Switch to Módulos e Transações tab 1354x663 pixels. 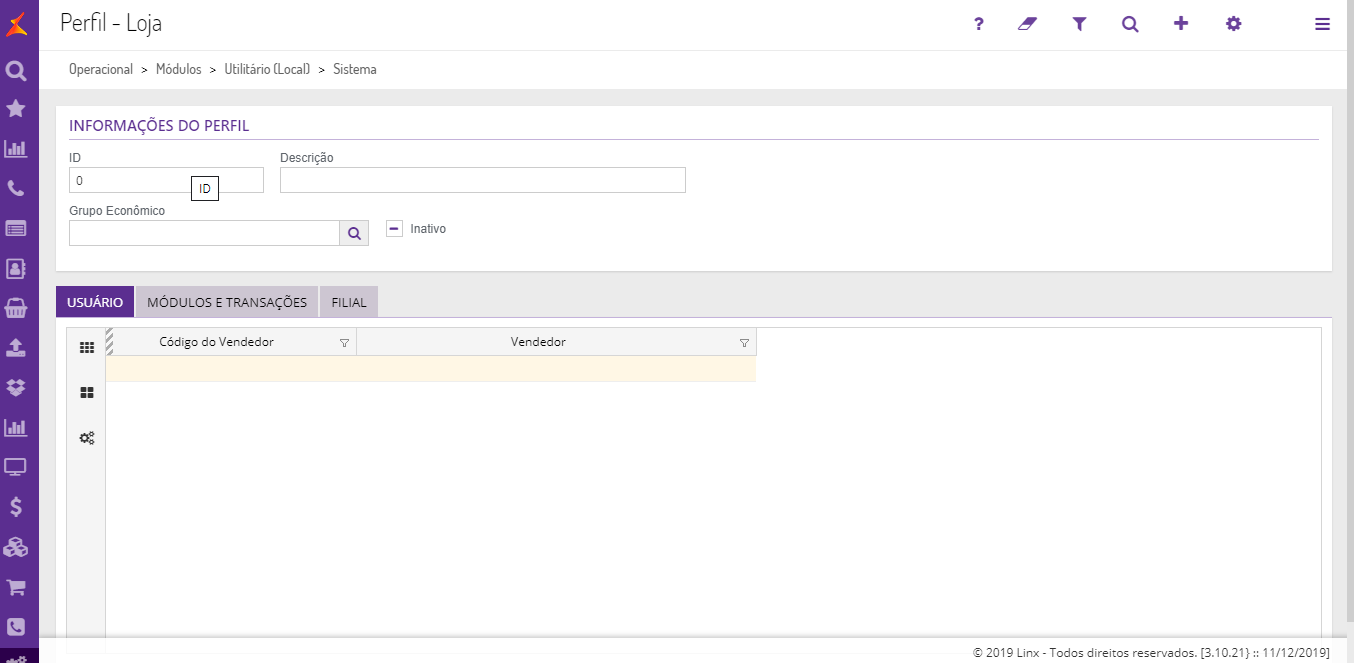coord(227,302)
